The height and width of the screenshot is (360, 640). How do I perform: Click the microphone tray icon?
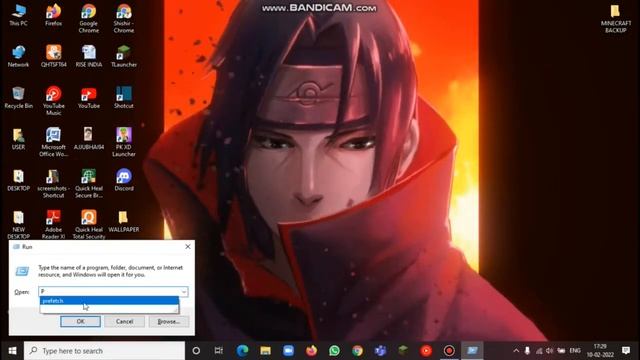pos(527,351)
